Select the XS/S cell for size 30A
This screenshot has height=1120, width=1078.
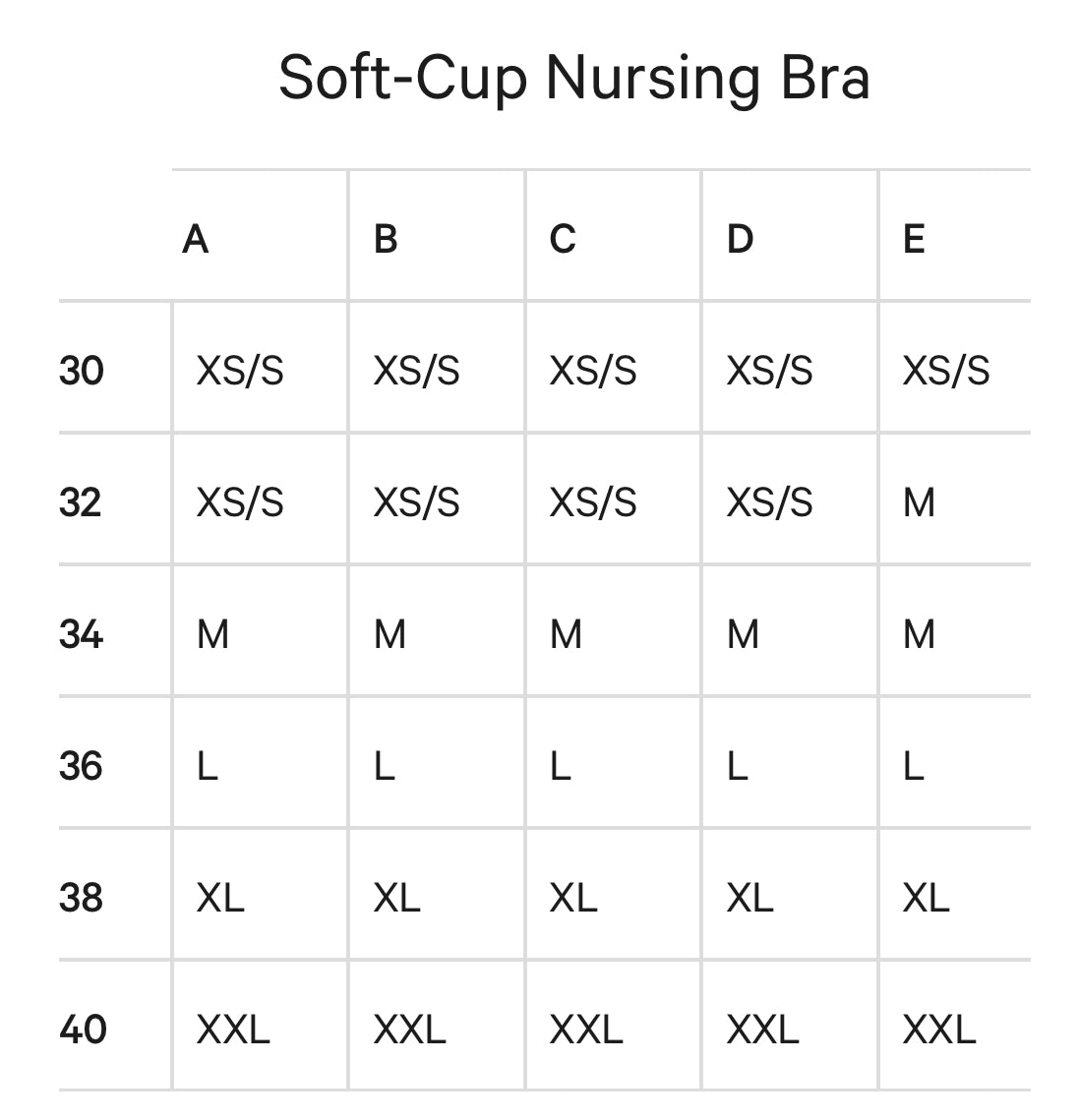[x=240, y=371]
